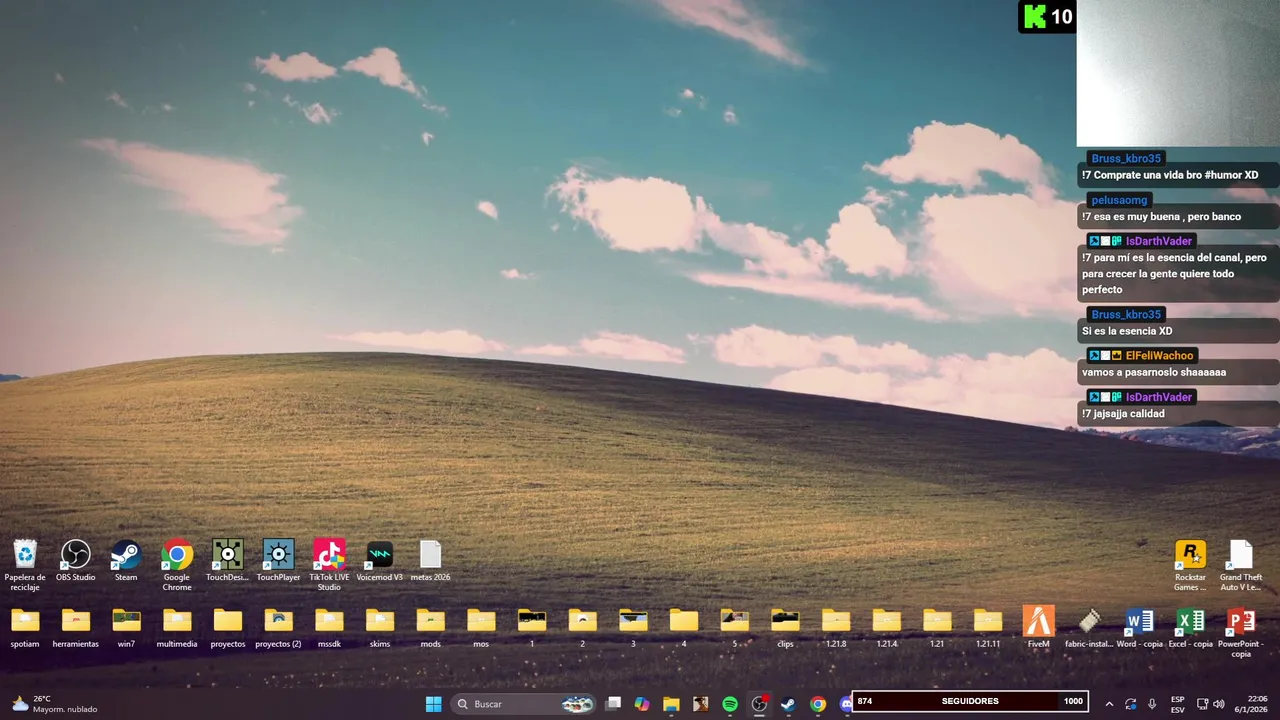Open Task View from the taskbar
The image size is (1280, 720).
click(613, 704)
